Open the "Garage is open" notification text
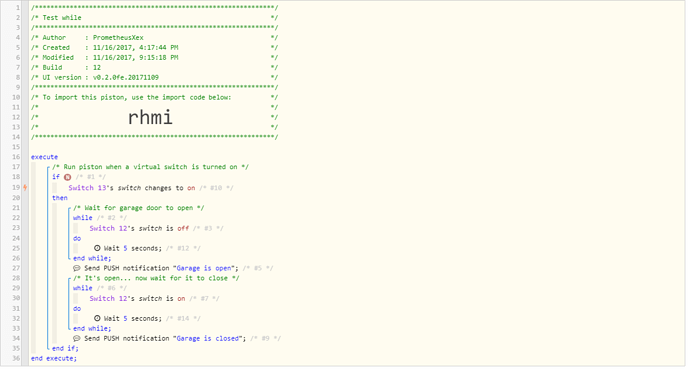690x371 pixels. (x=204, y=268)
